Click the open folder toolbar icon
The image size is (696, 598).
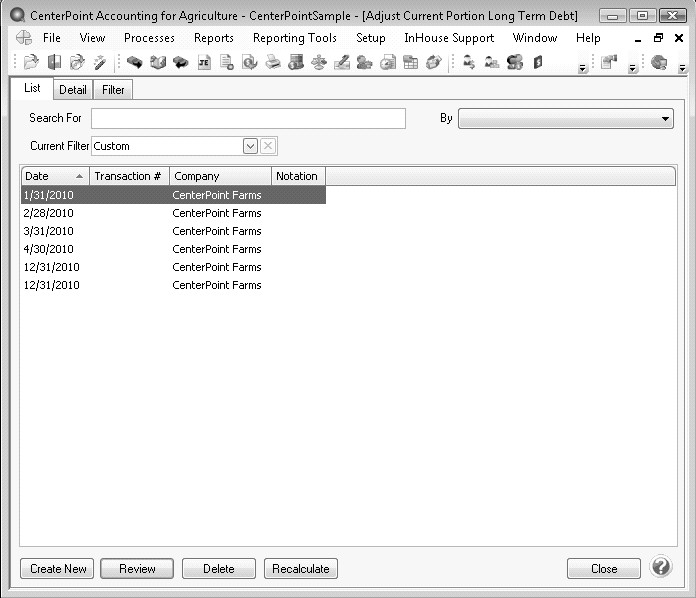point(31,62)
